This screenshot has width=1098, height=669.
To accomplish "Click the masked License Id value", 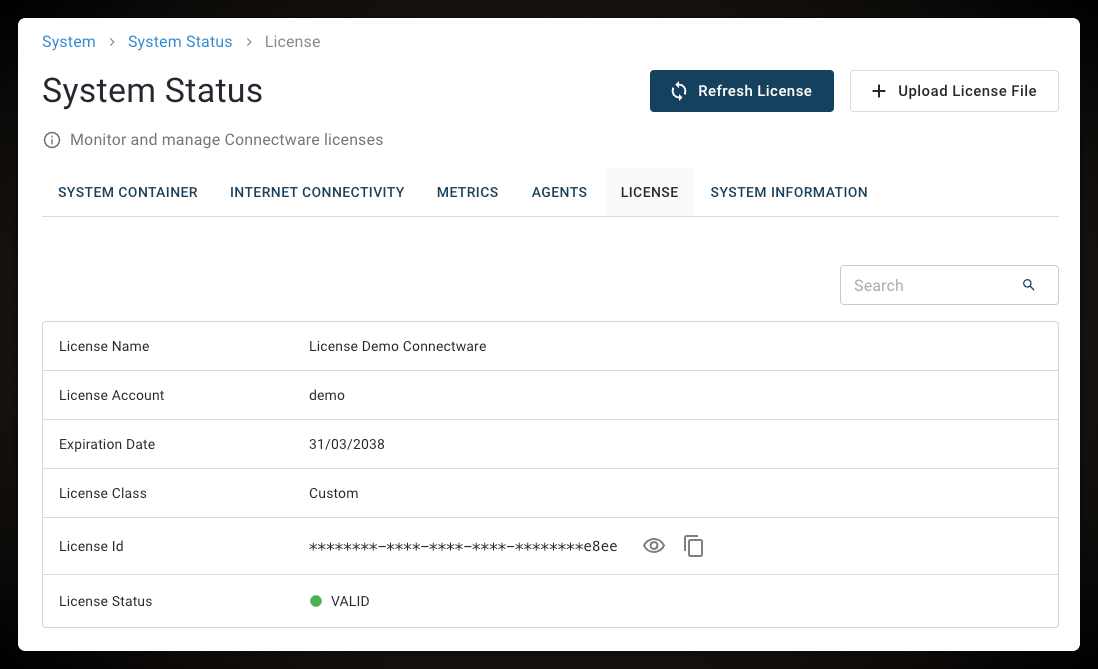I will pyautogui.click(x=463, y=546).
